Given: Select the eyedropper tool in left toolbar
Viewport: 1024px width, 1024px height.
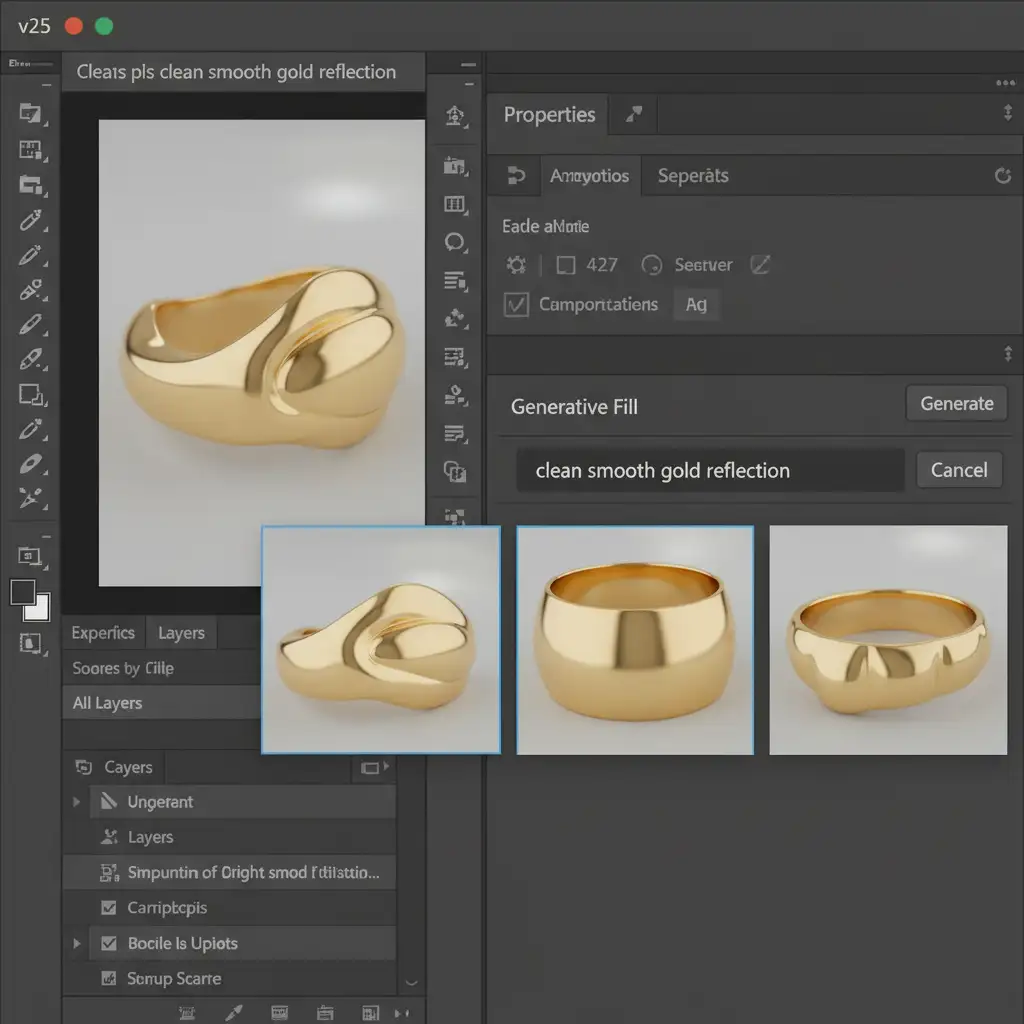Looking at the screenshot, I should click(31, 220).
